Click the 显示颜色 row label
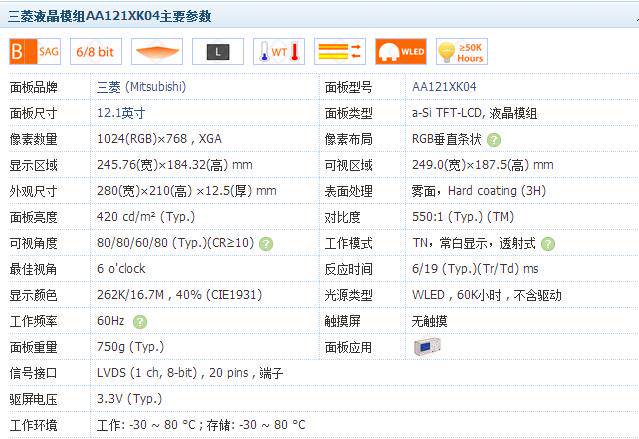The image size is (639, 439). tap(33, 295)
